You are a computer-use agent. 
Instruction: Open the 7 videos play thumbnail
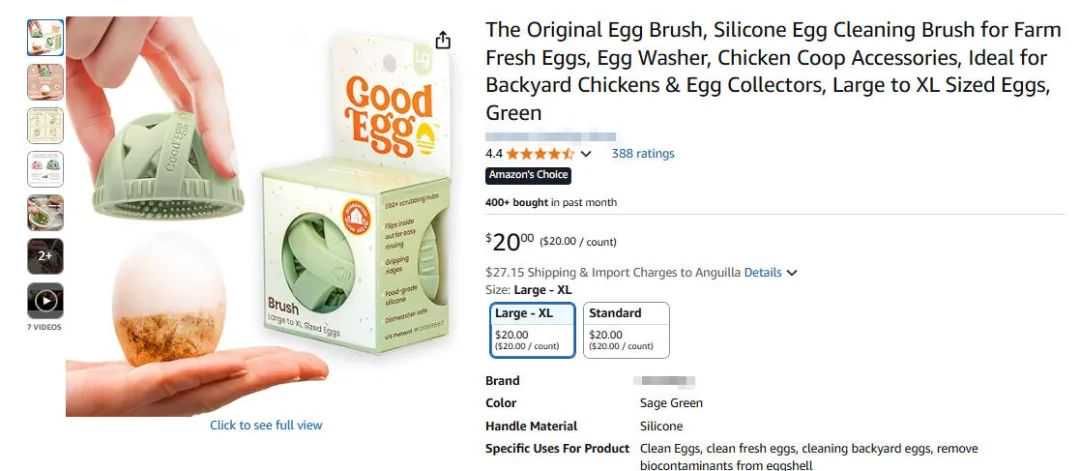(45, 300)
